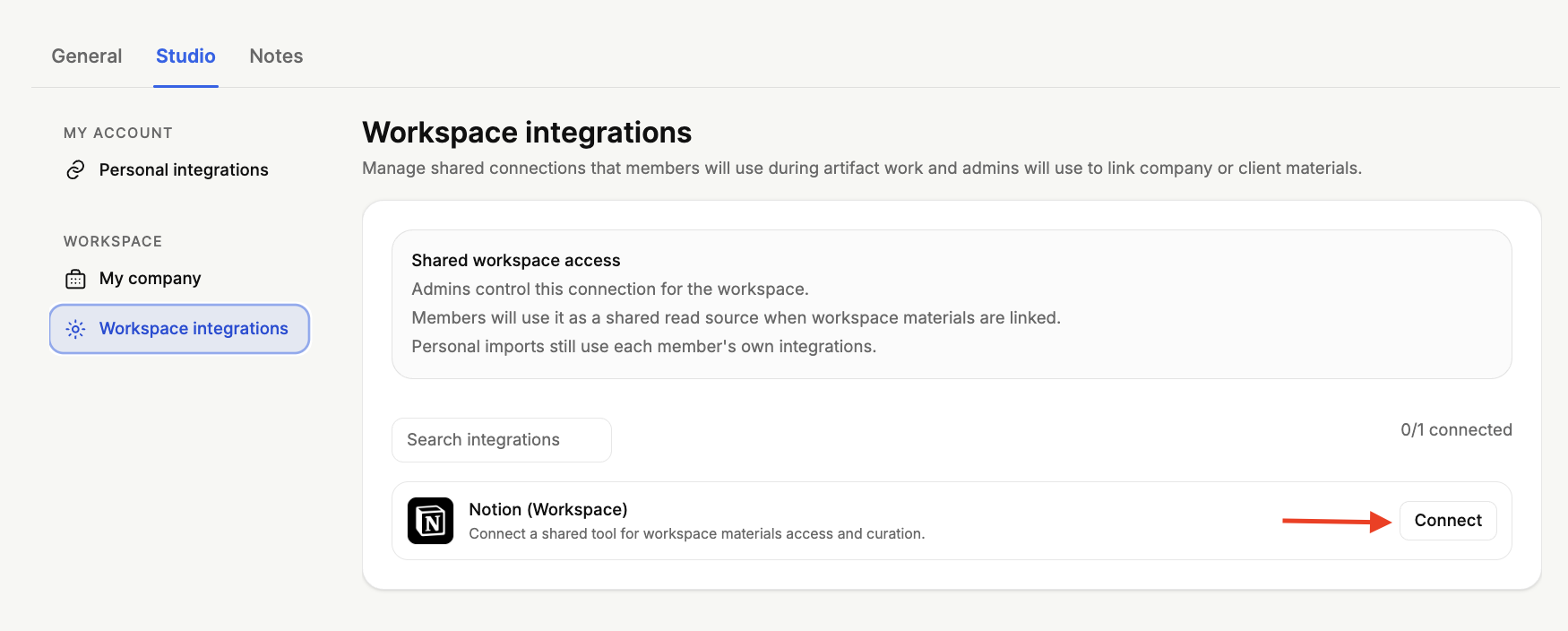1568x631 pixels.
Task: Click the Workspace integrations page heading
Action: [x=527, y=133]
